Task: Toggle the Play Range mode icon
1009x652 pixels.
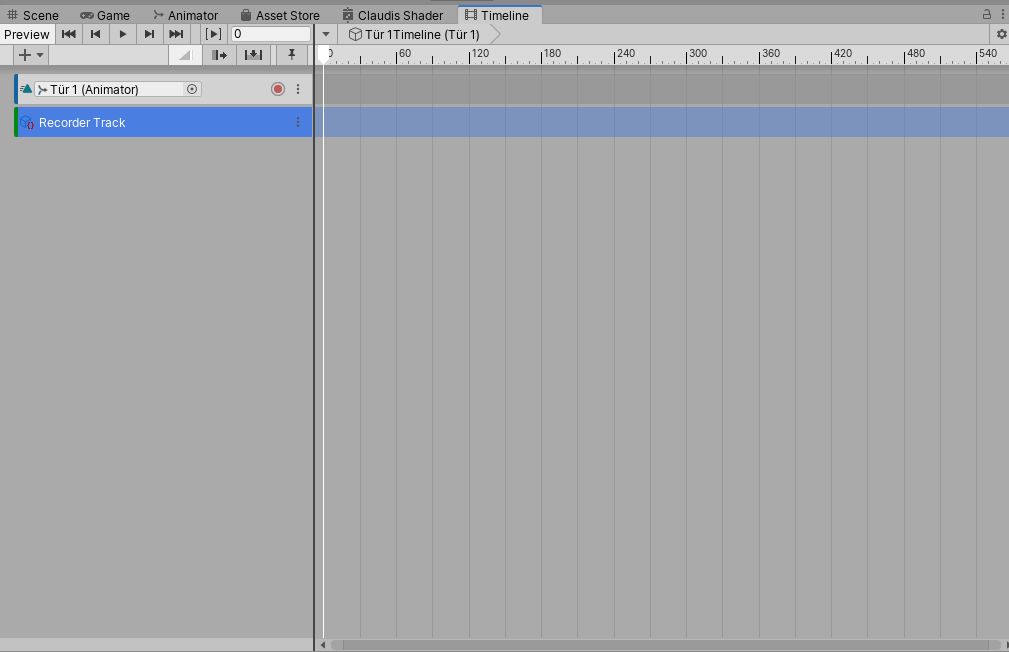Action: pos(213,34)
